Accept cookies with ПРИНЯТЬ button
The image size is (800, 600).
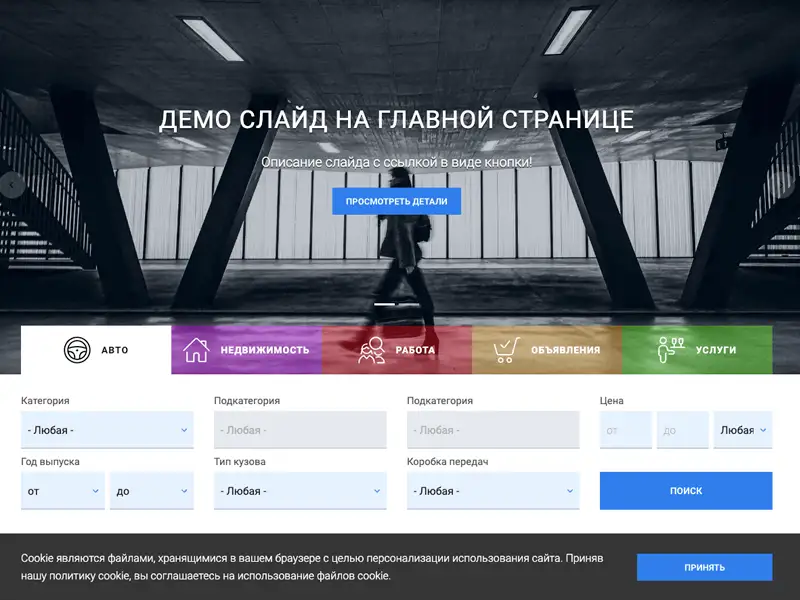point(705,567)
